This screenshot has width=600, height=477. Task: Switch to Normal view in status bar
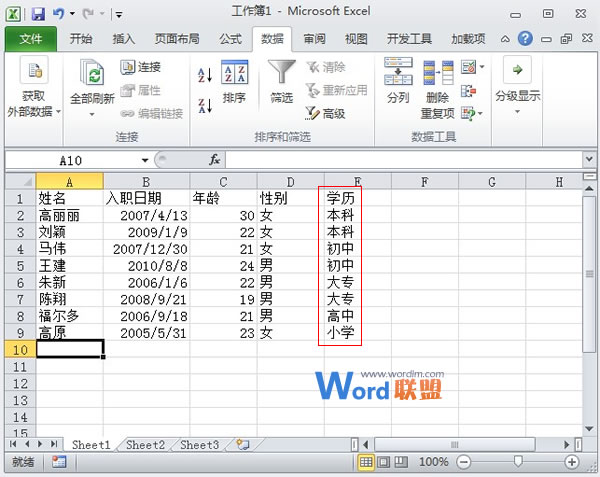367,462
